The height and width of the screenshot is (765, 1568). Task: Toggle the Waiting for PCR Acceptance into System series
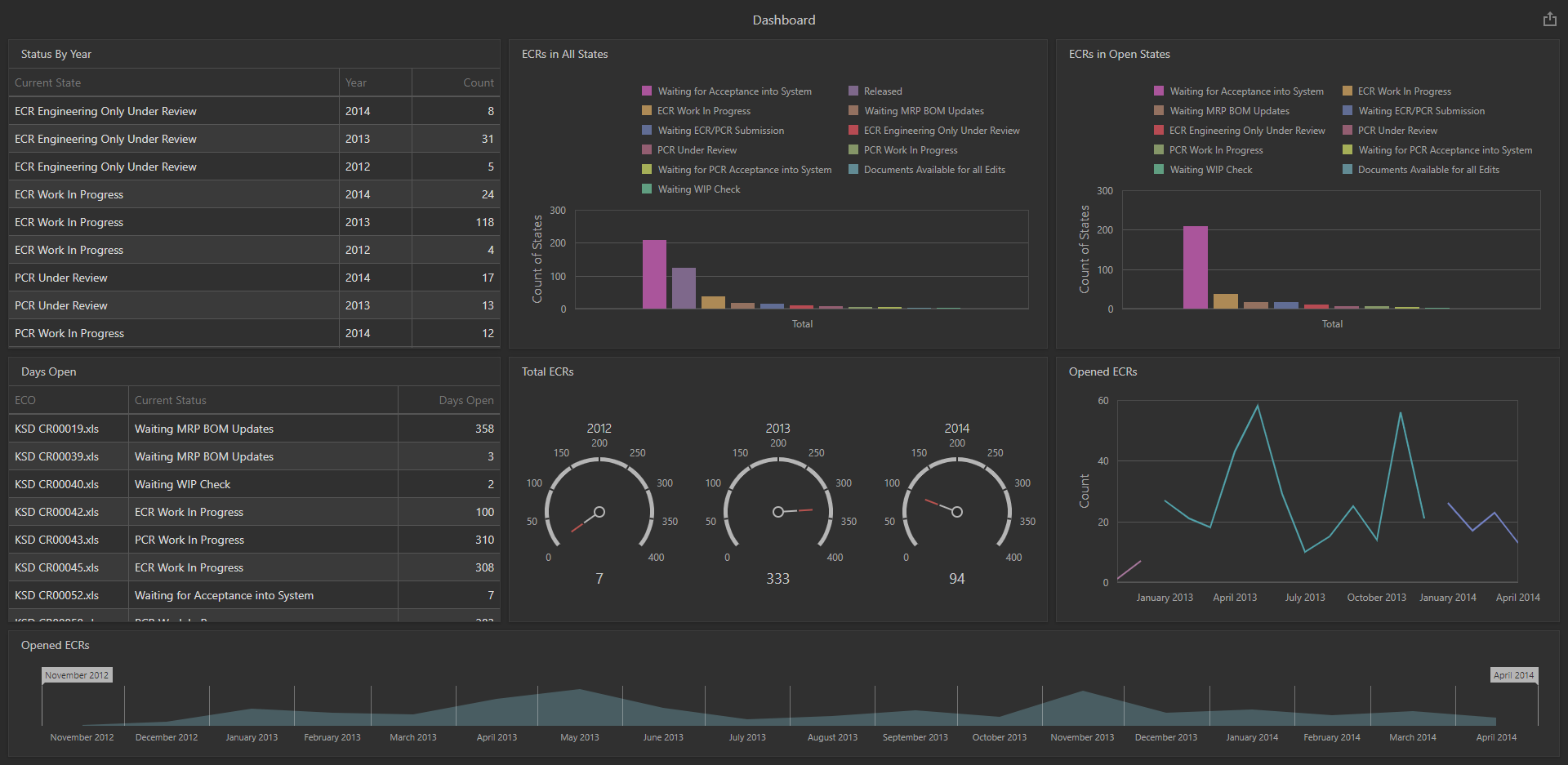click(x=645, y=169)
